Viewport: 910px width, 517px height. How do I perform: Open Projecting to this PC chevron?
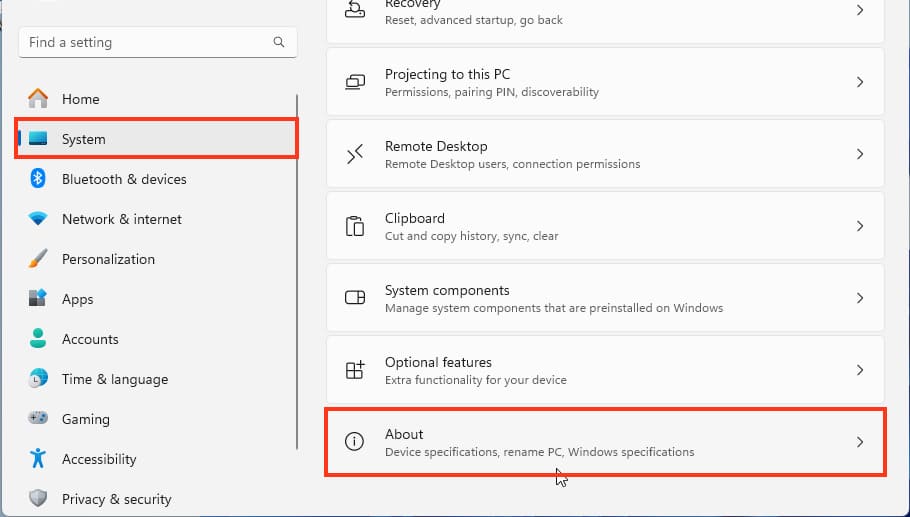click(x=859, y=83)
